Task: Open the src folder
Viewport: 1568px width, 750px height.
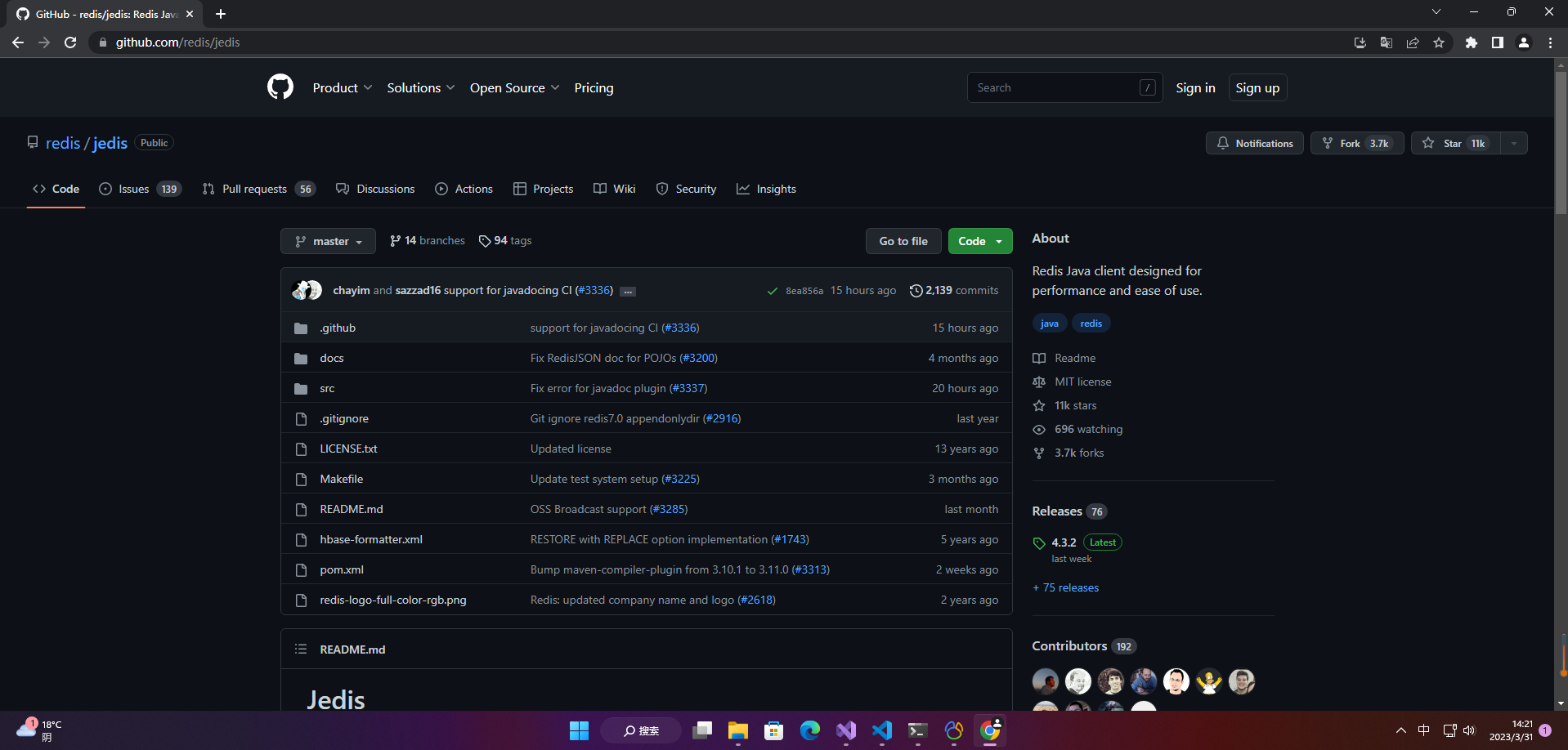Action: pyautogui.click(x=327, y=388)
